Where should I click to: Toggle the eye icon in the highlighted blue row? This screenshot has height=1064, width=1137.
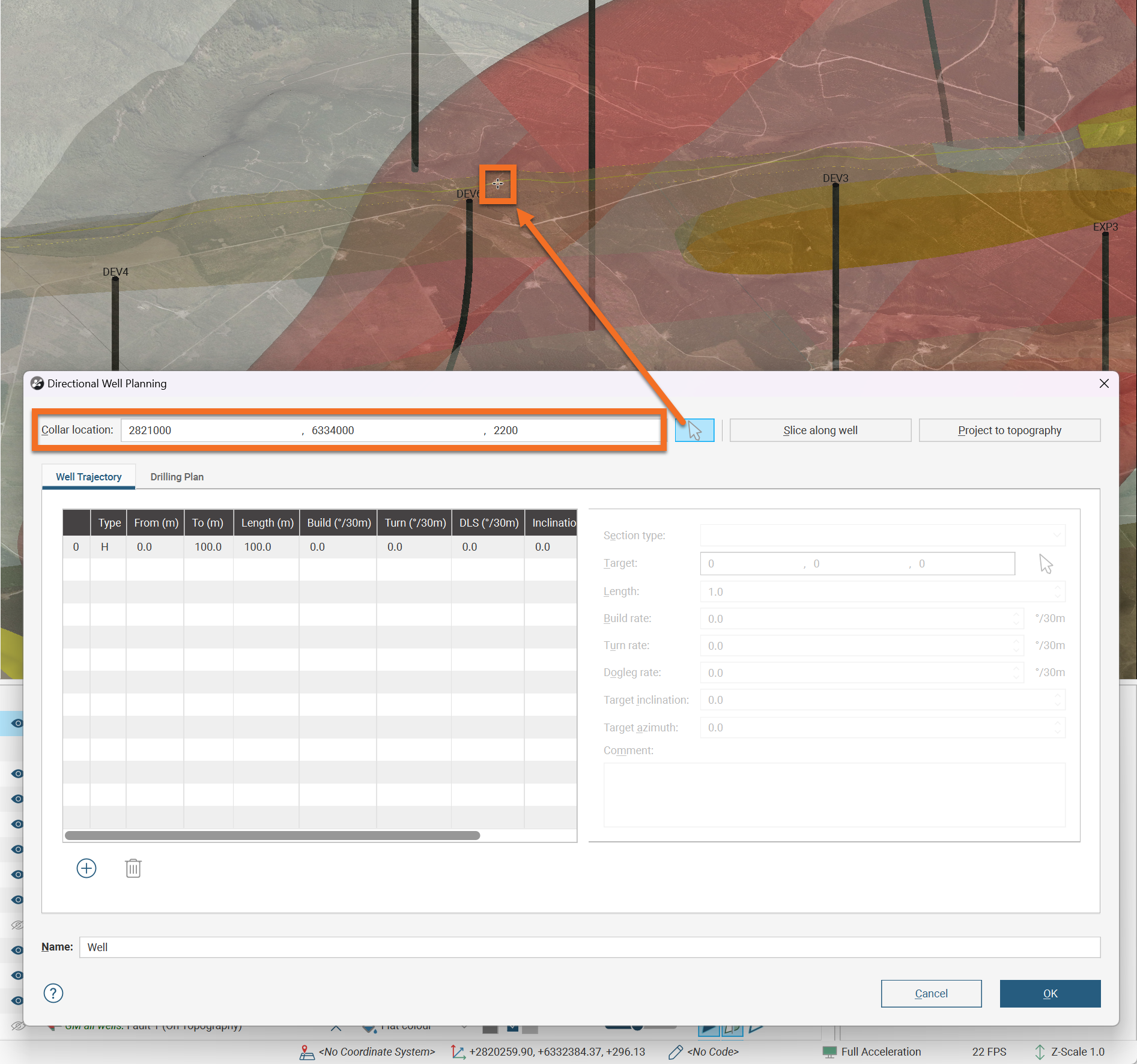(17, 724)
